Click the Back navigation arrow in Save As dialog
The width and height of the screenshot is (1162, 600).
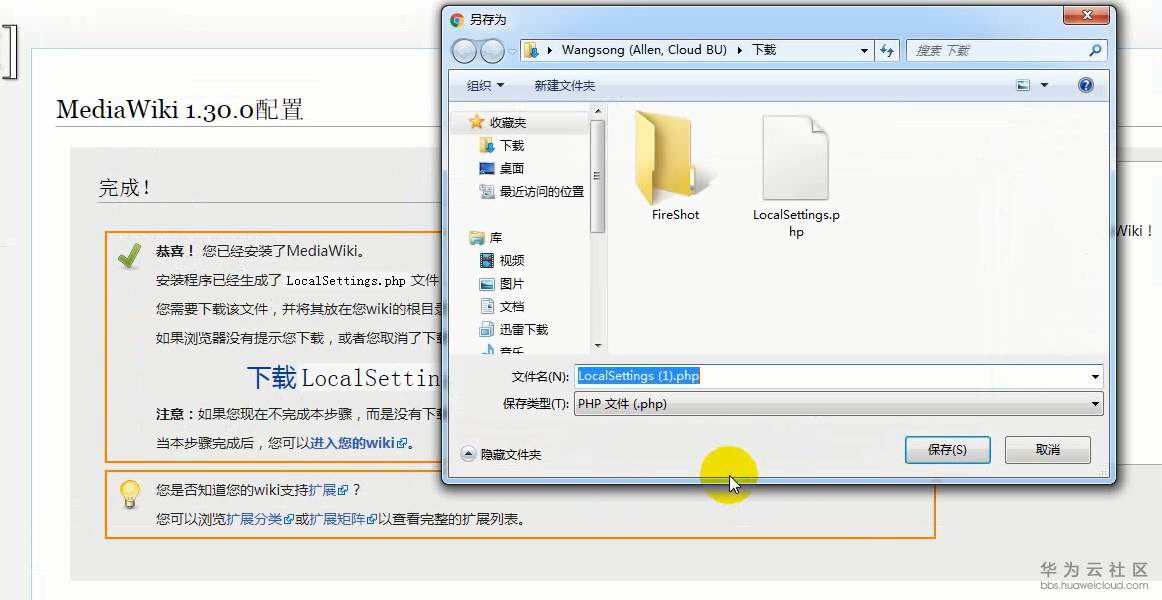pyautogui.click(x=465, y=50)
